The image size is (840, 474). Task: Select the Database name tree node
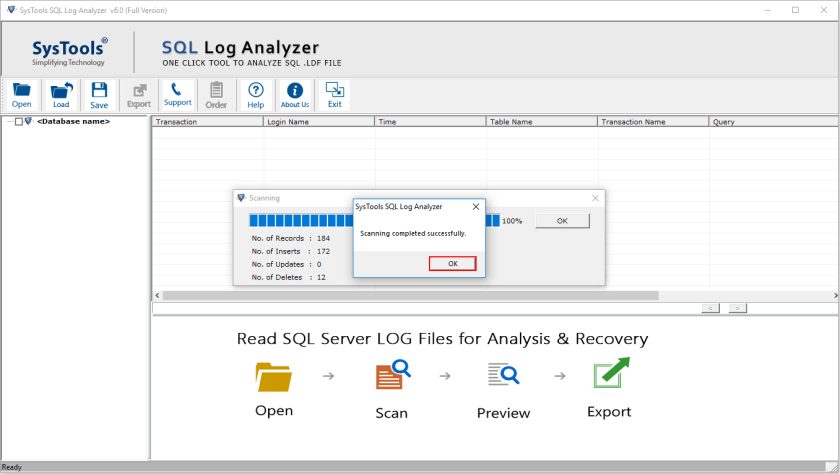(73, 122)
